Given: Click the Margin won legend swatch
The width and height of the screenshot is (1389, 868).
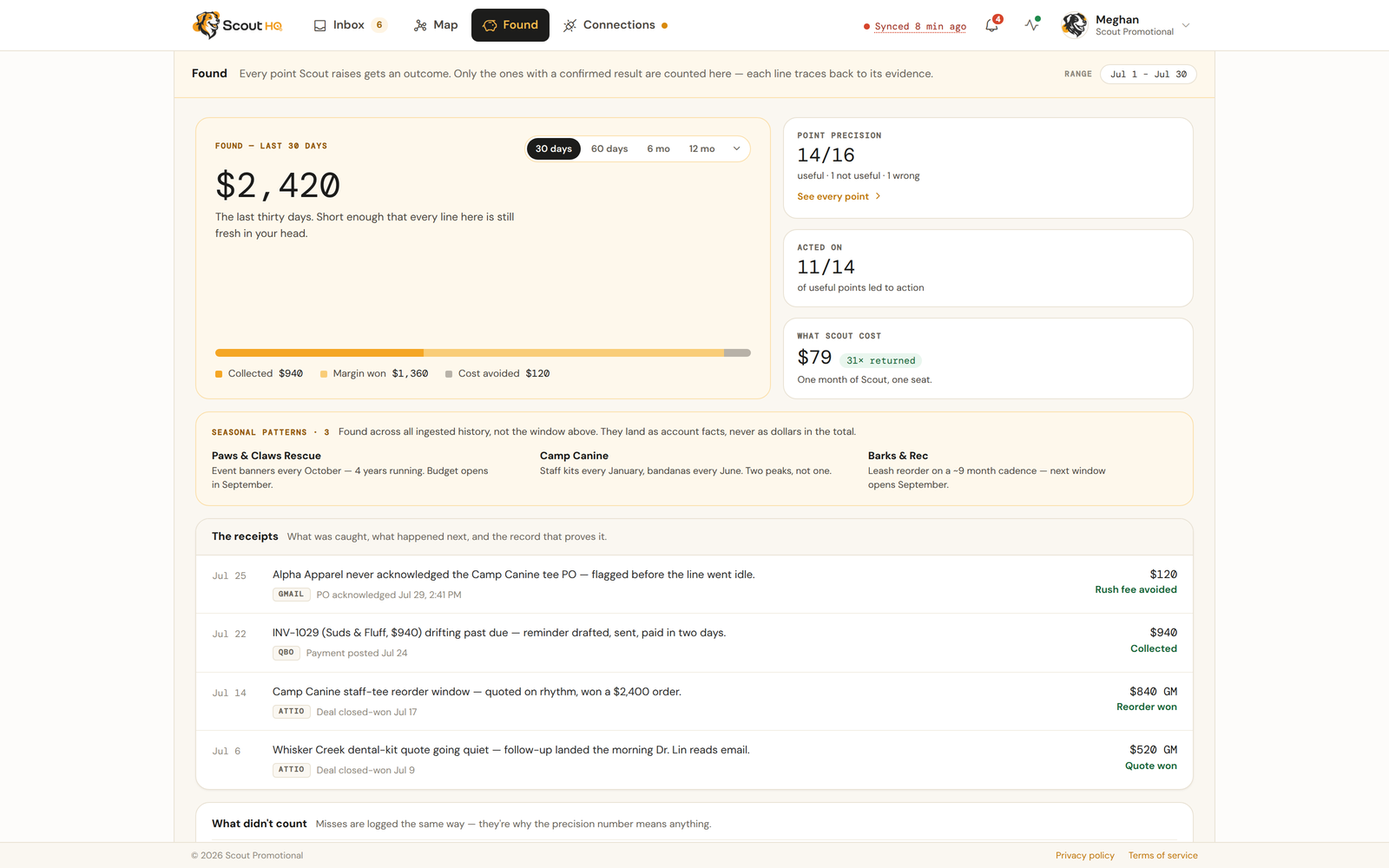Looking at the screenshot, I should (324, 374).
